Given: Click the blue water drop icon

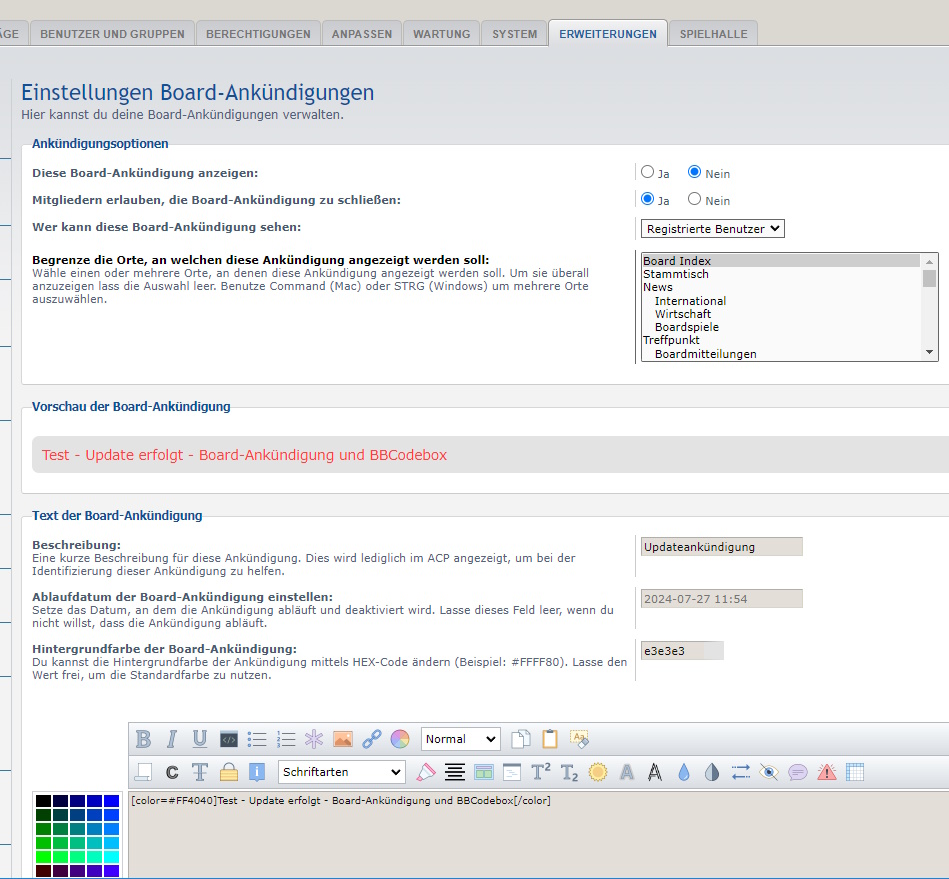Looking at the screenshot, I should [683, 772].
